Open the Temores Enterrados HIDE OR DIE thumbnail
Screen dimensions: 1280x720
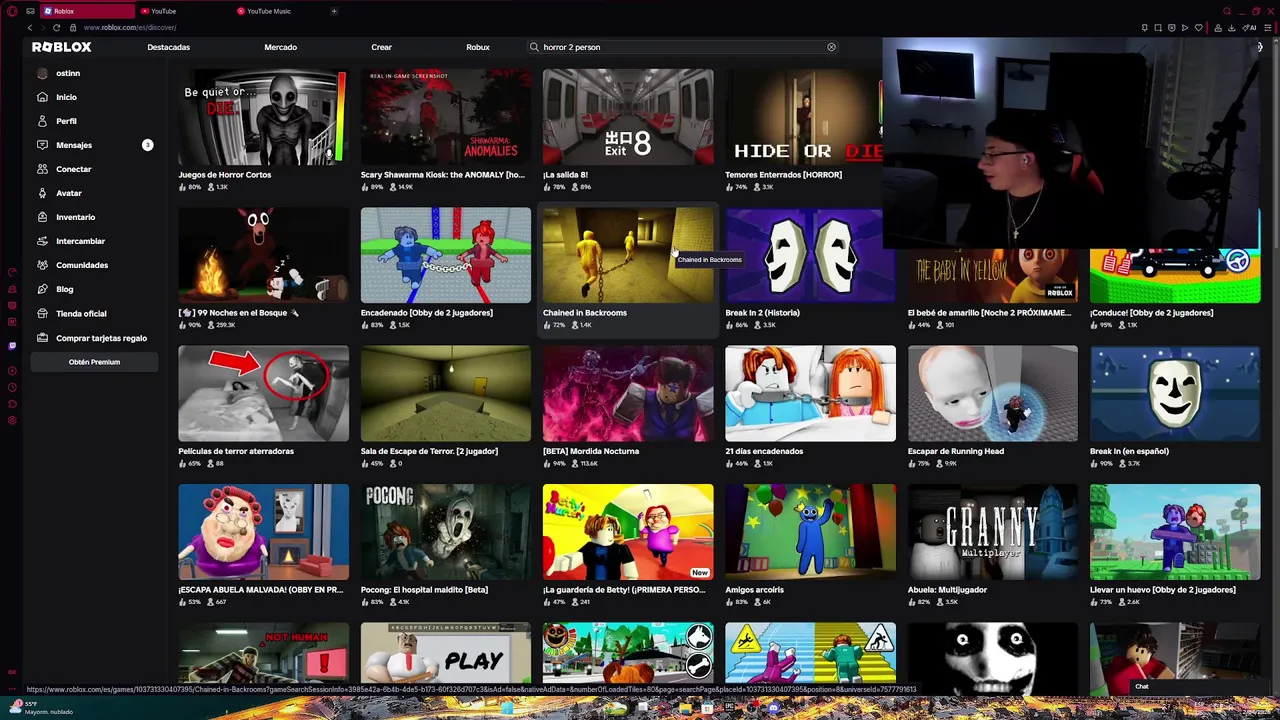pos(804,116)
